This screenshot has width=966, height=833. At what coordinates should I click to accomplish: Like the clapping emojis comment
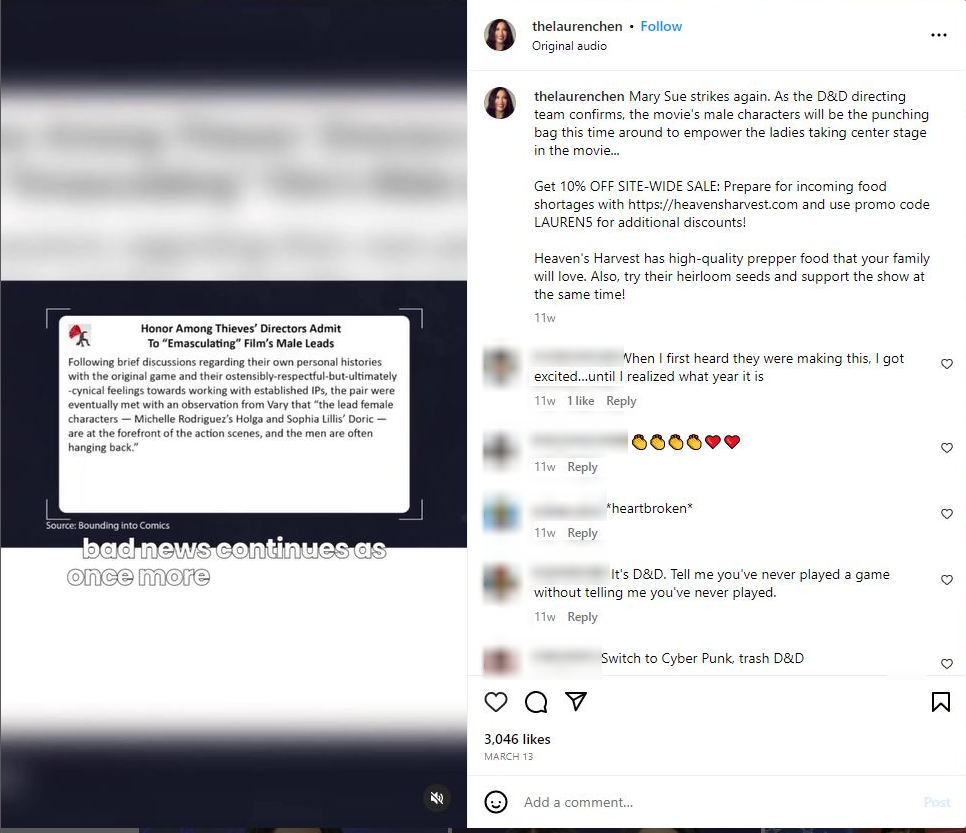947,448
